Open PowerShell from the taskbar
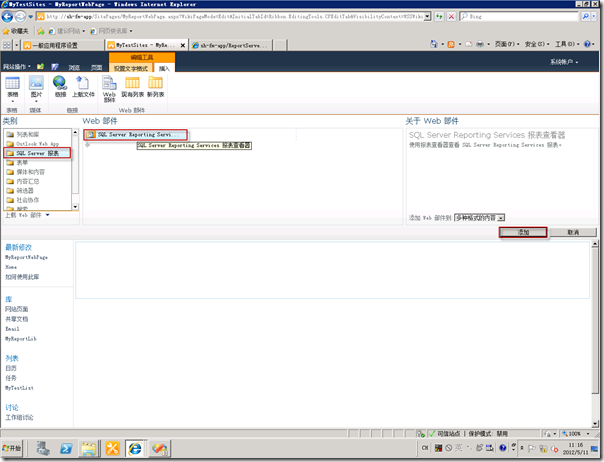This screenshot has height=462, width=604. (66, 449)
